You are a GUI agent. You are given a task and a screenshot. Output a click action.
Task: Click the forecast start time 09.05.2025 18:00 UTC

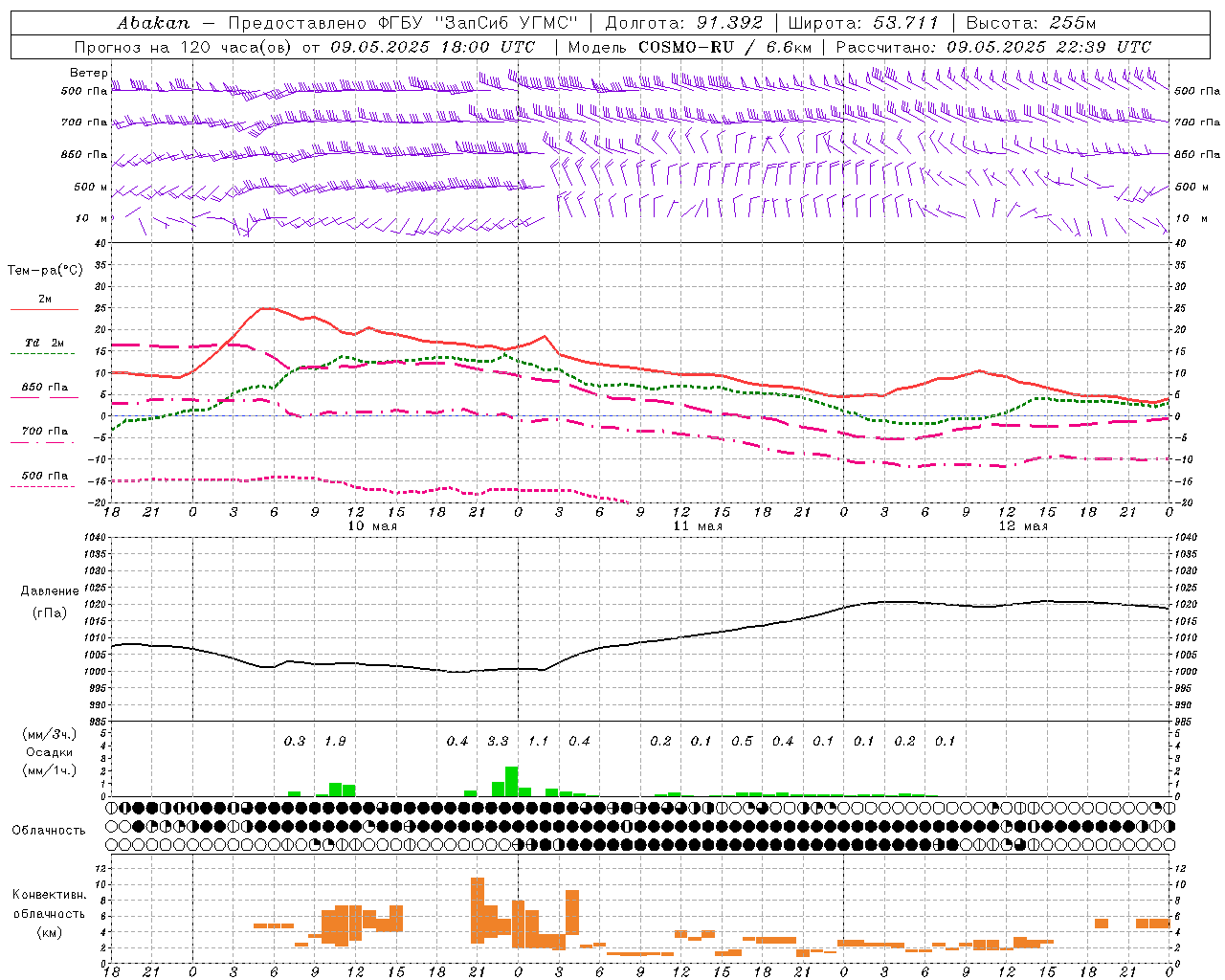point(433,47)
